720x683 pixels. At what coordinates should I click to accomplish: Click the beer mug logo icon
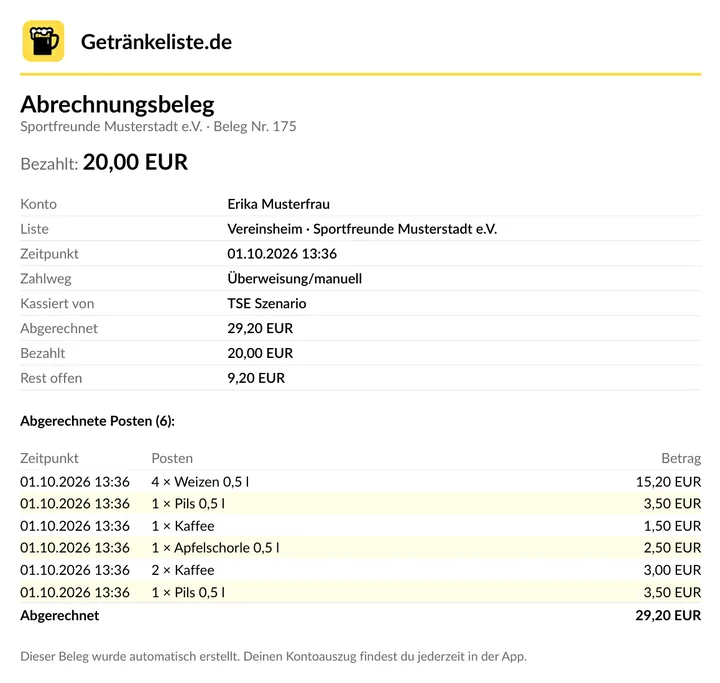coord(44,41)
